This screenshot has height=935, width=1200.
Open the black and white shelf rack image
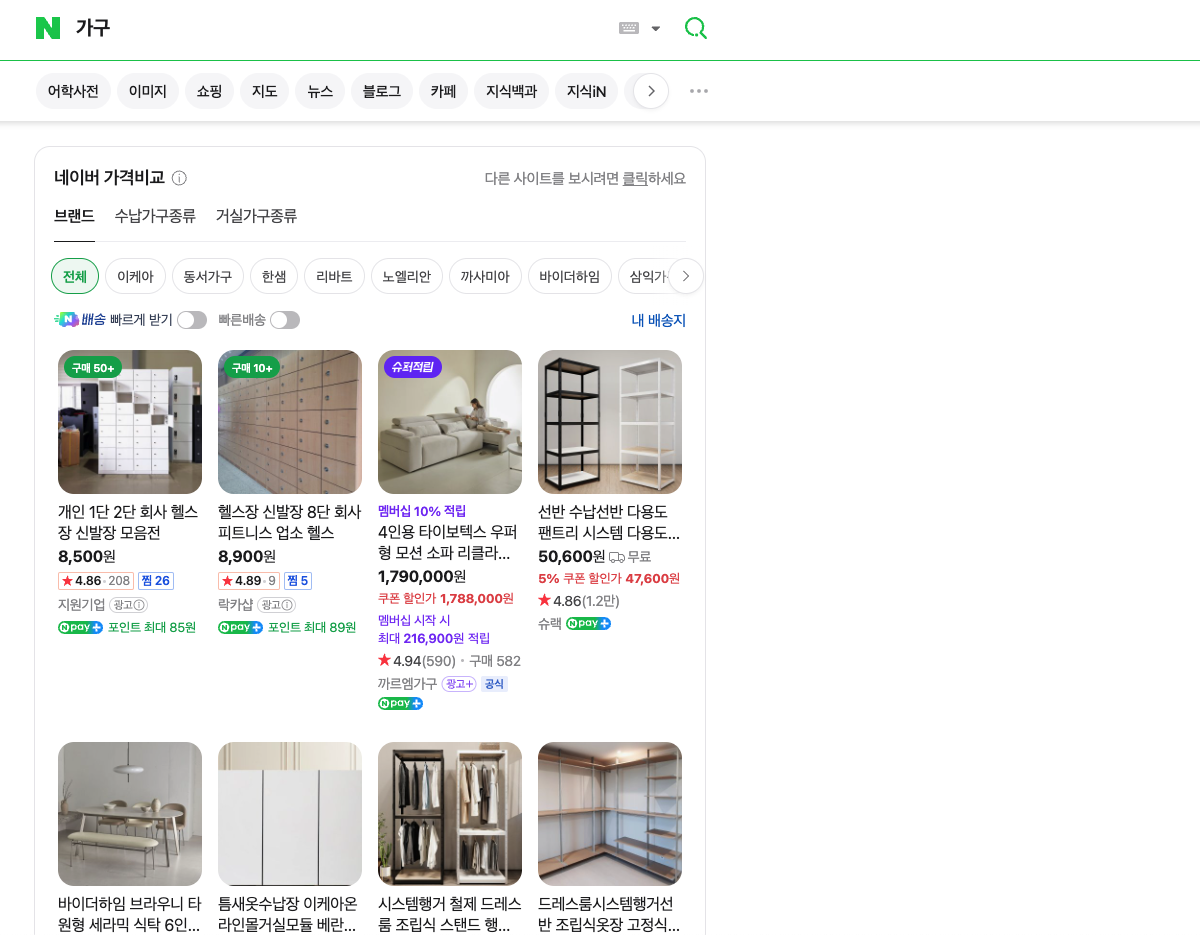click(610, 422)
